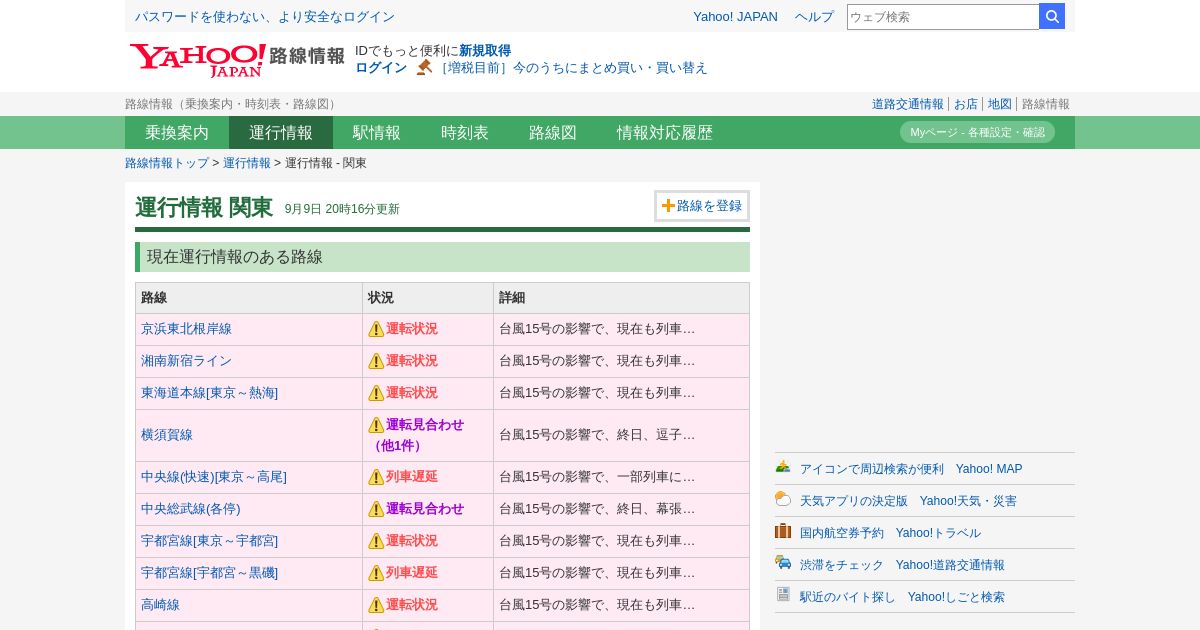The image size is (1200, 630).
Task: Open 駅近のバイト探し Yahoo!しごと検索 link
Action: [x=902, y=597]
